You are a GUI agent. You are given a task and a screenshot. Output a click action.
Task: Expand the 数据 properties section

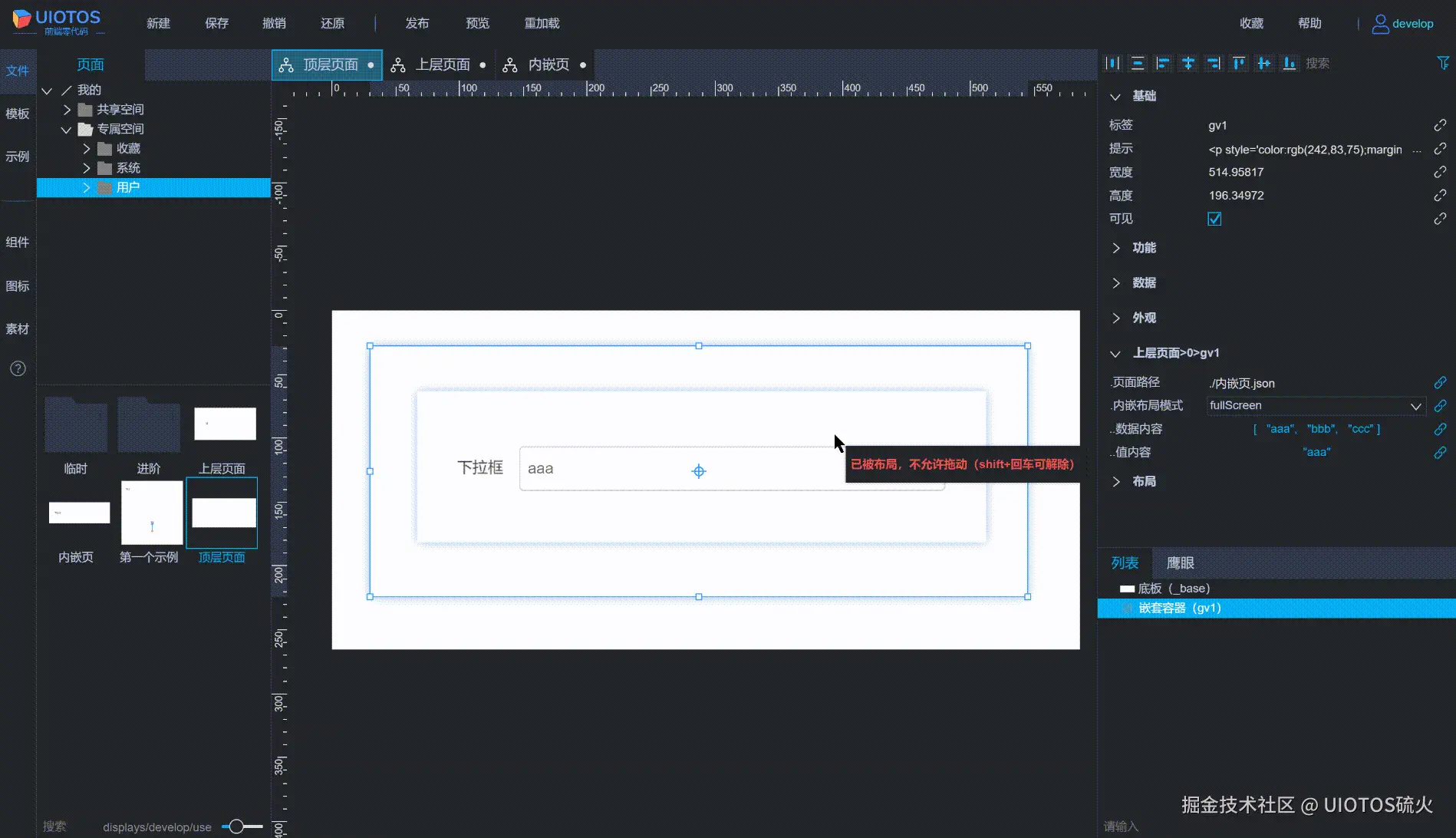click(1115, 283)
